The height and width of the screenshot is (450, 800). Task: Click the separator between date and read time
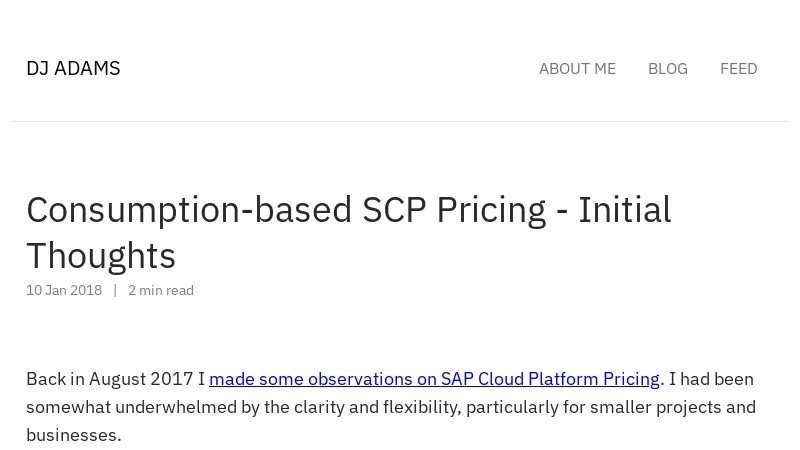coord(115,290)
